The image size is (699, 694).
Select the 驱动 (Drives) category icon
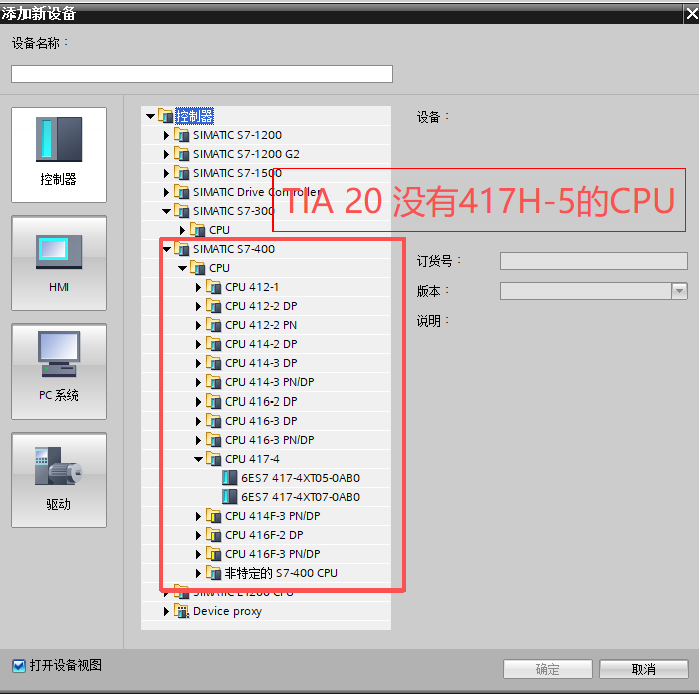pos(59,480)
